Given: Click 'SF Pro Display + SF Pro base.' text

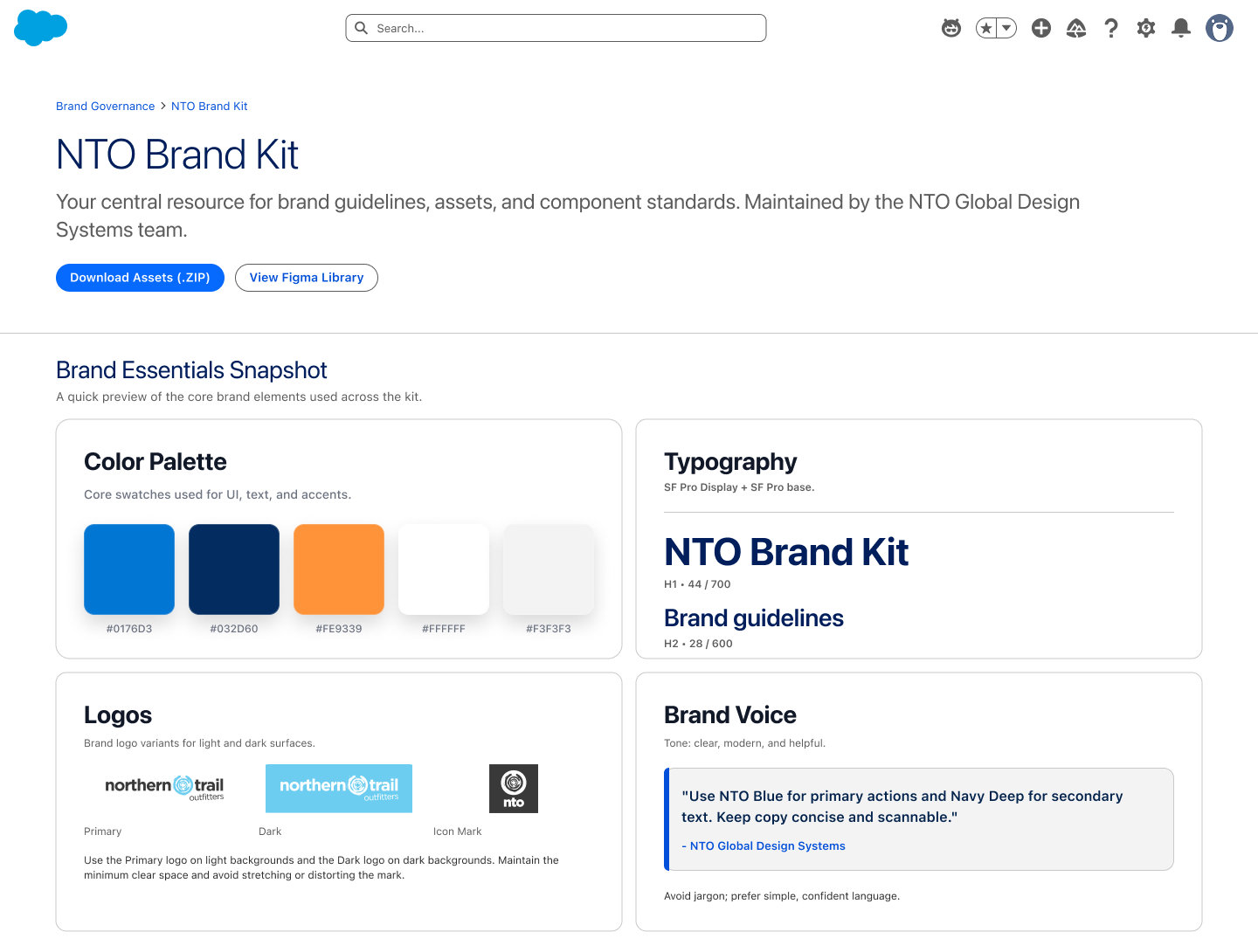Looking at the screenshot, I should coord(739,487).
